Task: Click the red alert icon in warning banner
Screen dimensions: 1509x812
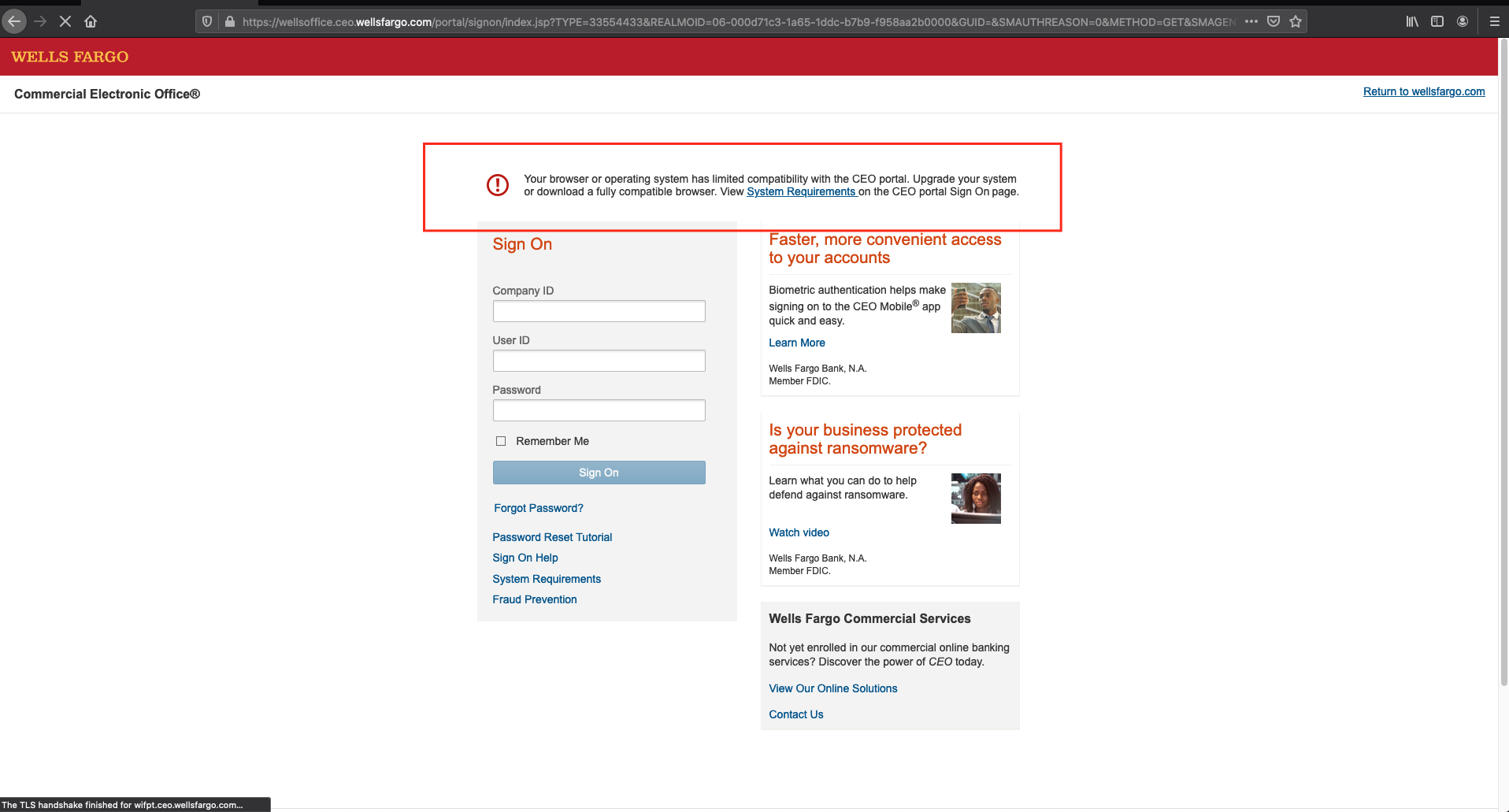Action: (x=497, y=185)
